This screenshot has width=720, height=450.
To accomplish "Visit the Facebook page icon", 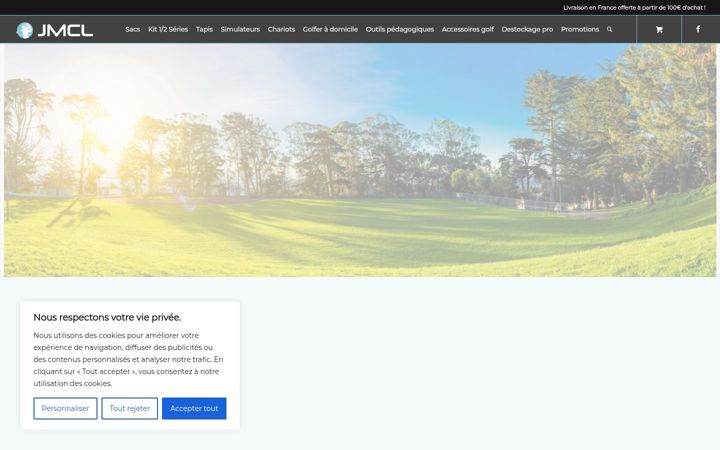I will click(698, 29).
